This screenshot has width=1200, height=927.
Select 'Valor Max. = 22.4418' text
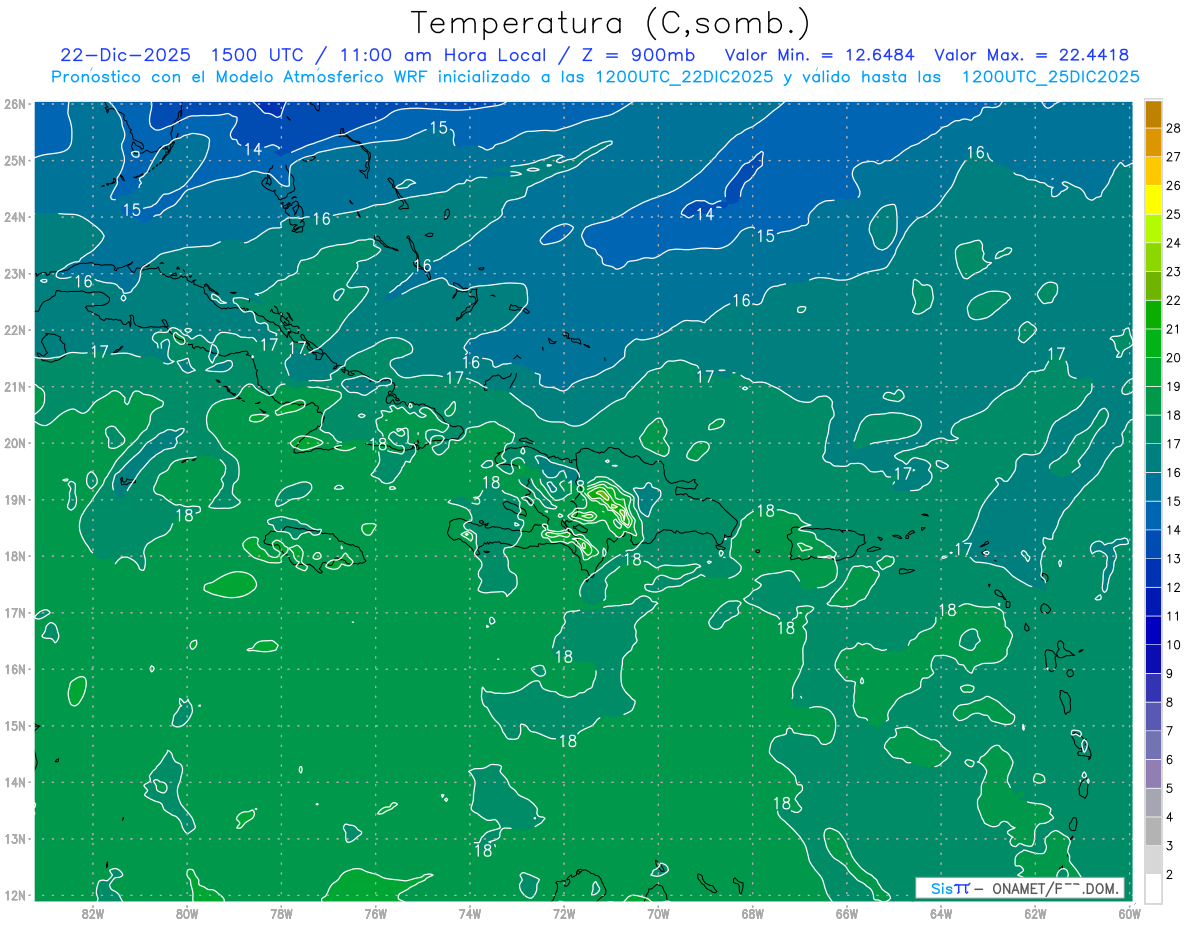coord(1032,55)
